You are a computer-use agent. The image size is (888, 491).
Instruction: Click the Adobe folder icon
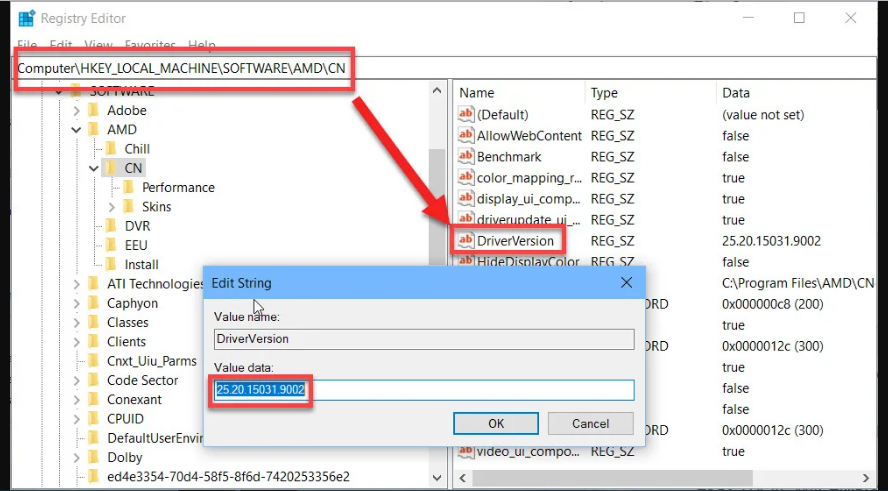tap(94, 110)
